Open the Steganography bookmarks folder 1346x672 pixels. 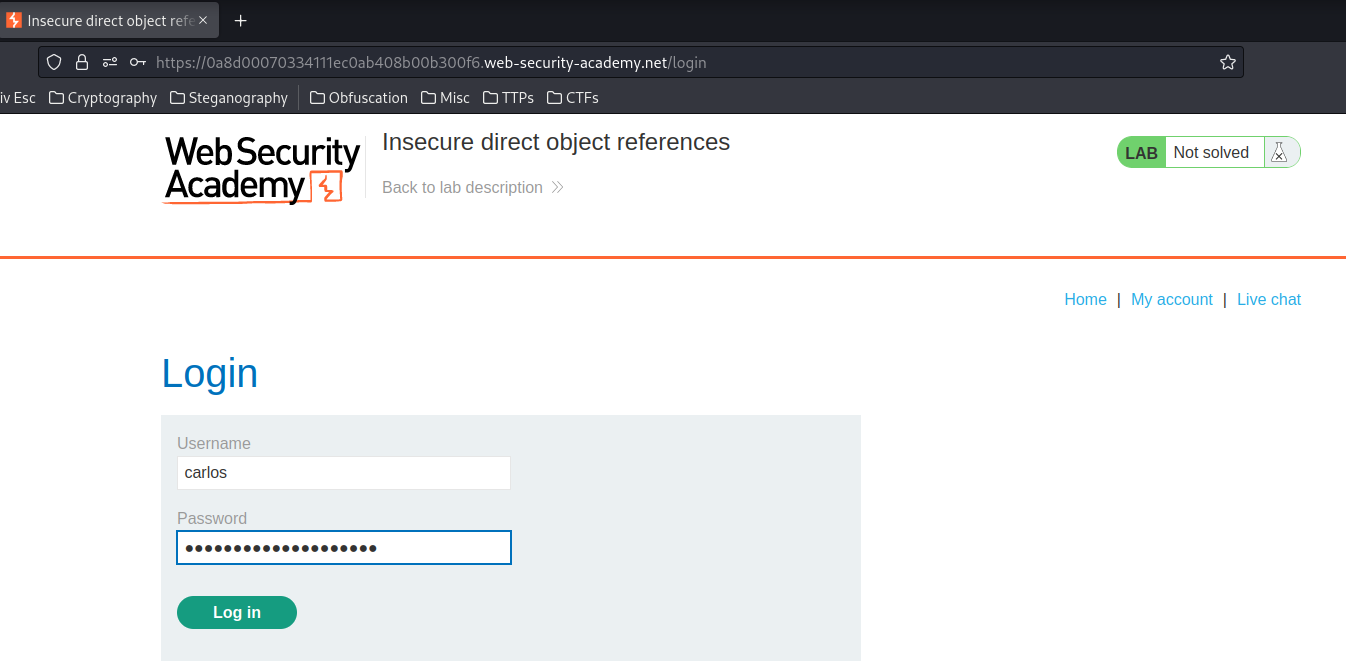point(229,98)
